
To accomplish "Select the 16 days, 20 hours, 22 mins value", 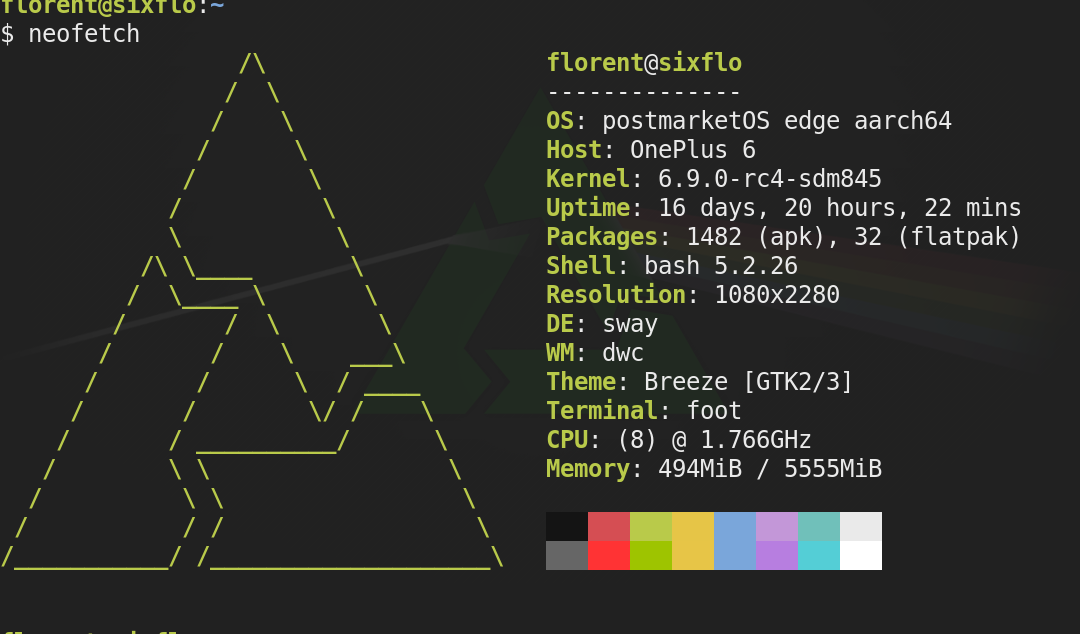I will click(x=839, y=207).
